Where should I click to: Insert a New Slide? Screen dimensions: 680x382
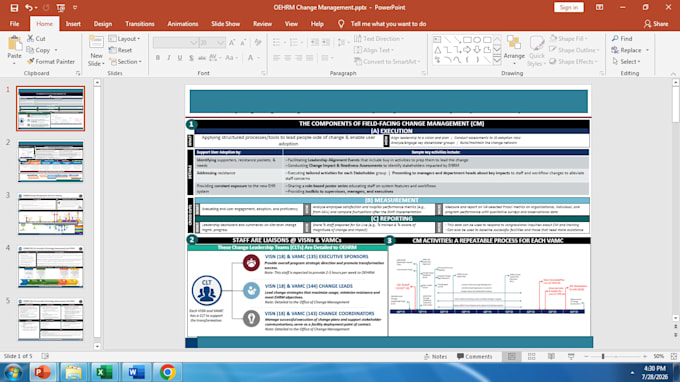click(x=96, y=51)
